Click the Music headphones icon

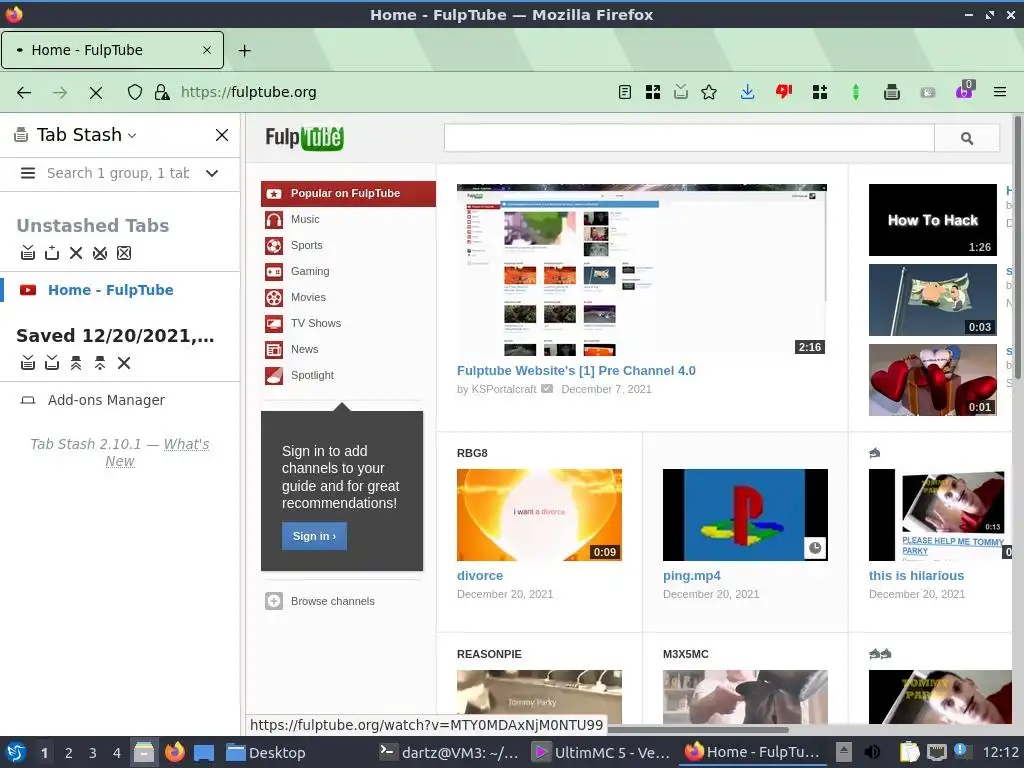274,219
